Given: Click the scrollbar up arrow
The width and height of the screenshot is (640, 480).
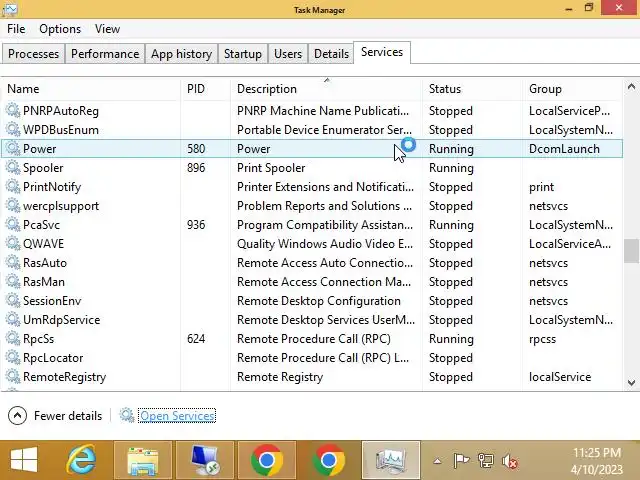Looking at the screenshot, I should [631, 87].
